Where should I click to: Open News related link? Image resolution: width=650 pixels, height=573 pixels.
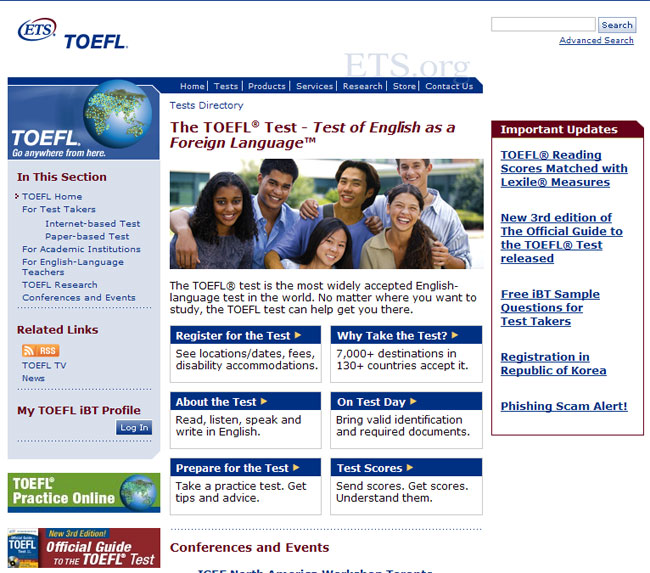click(33, 378)
